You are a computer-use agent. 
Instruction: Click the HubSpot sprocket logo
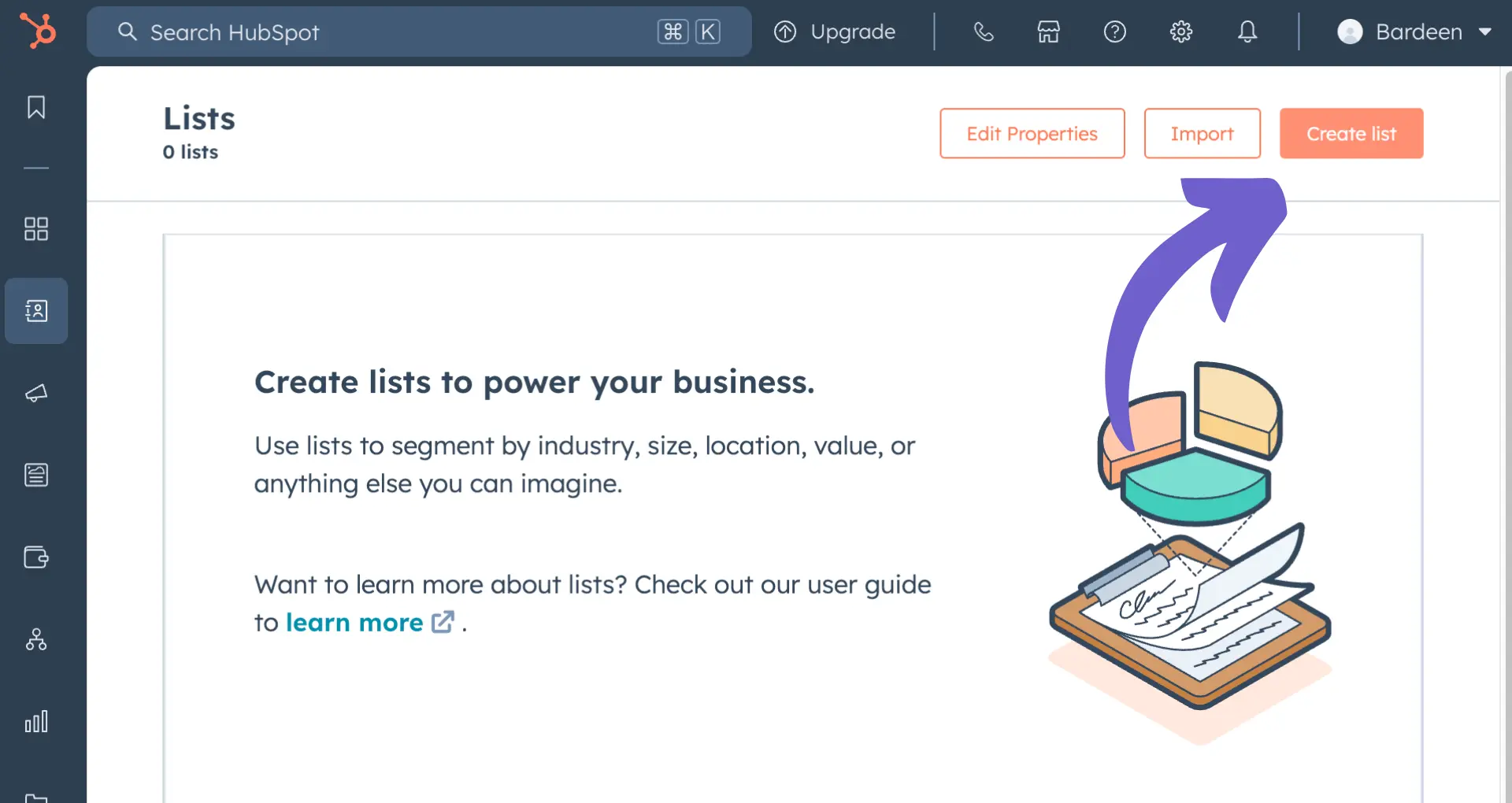pyautogui.click(x=38, y=31)
